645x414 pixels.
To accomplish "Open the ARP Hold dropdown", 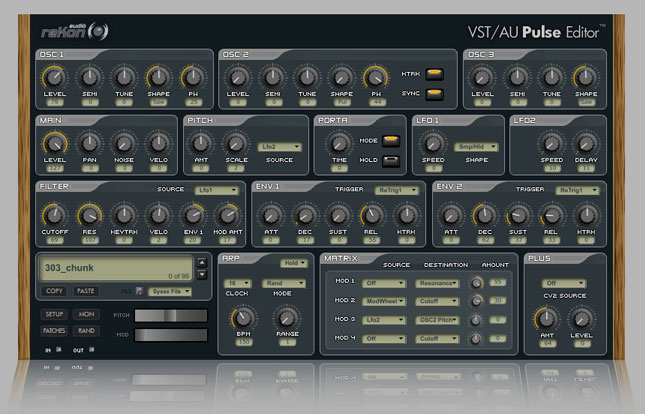I will pos(294,263).
